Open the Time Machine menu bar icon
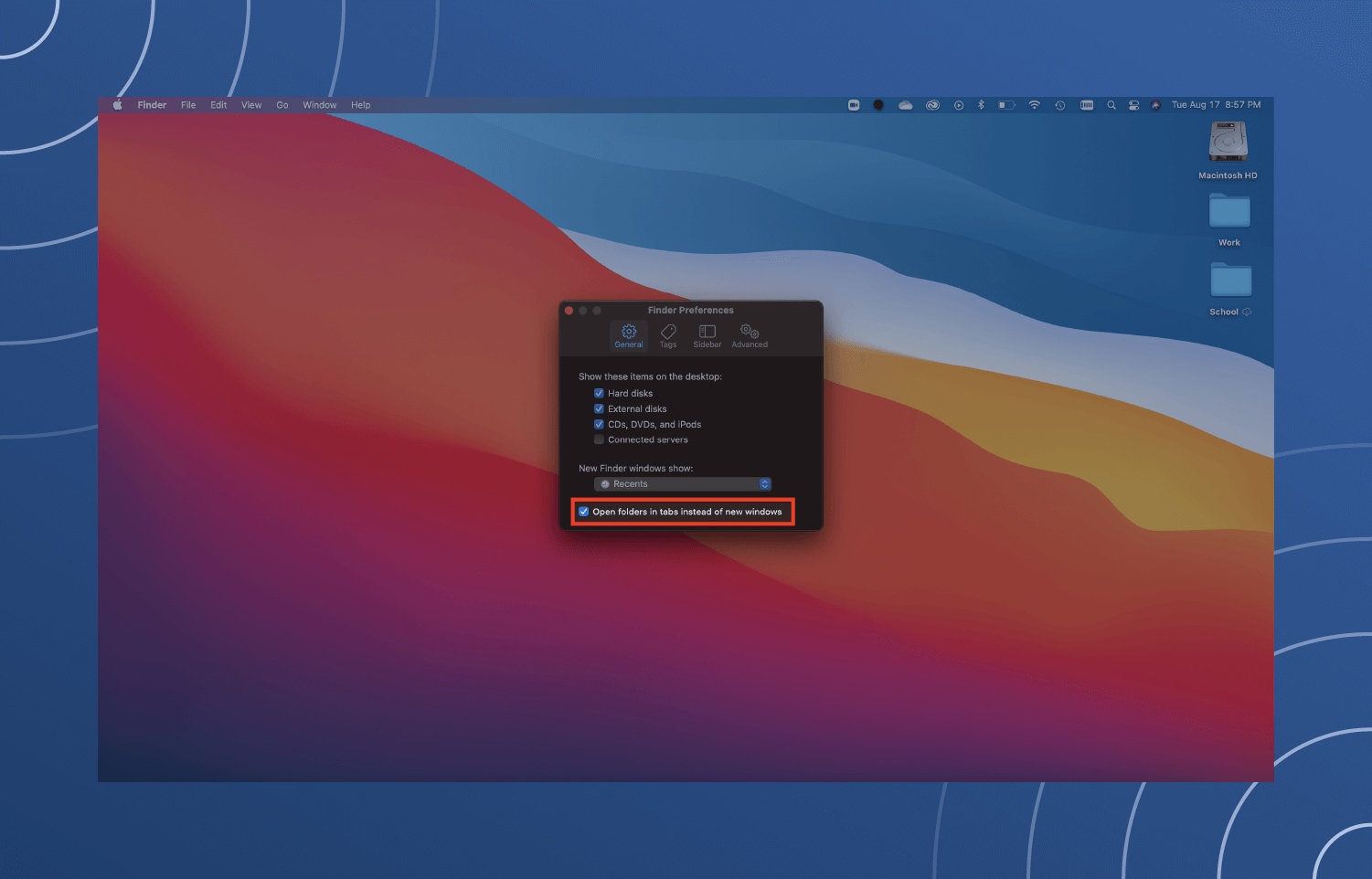The width and height of the screenshot is (1372, 879). point(1060,104)
